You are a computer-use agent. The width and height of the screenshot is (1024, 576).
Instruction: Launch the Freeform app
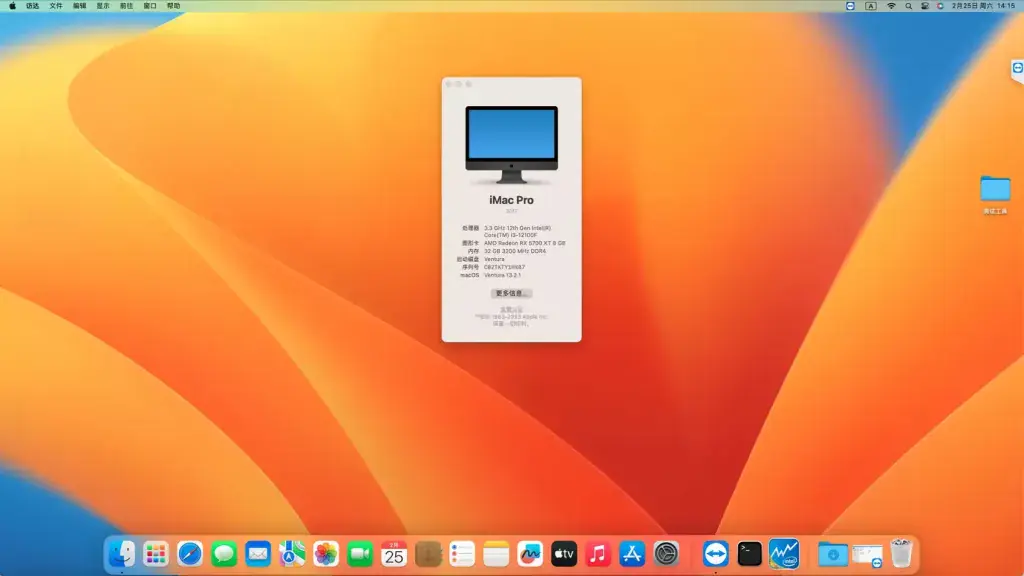point(530,554)
